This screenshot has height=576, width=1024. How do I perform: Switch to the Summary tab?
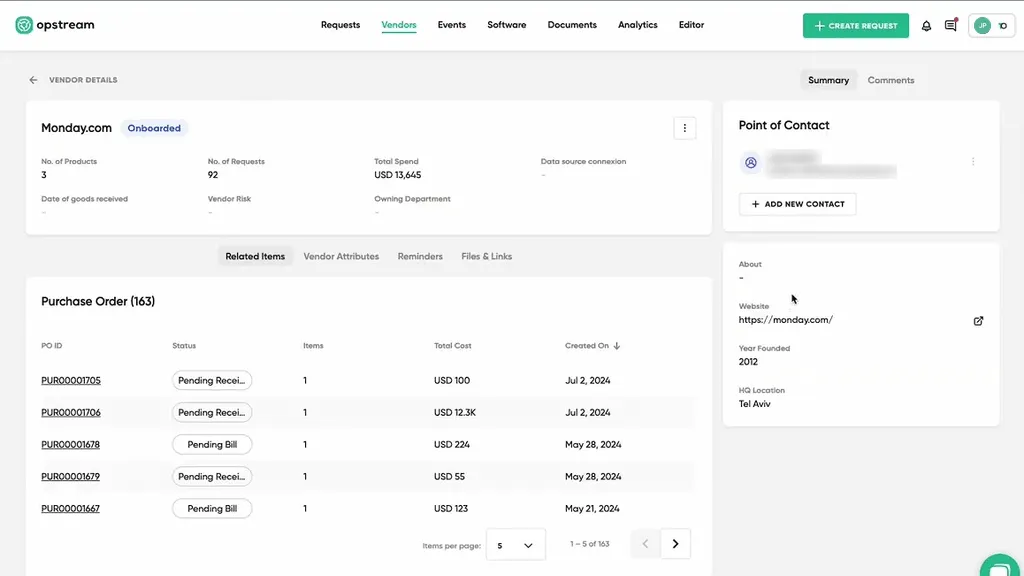point(828,80)
